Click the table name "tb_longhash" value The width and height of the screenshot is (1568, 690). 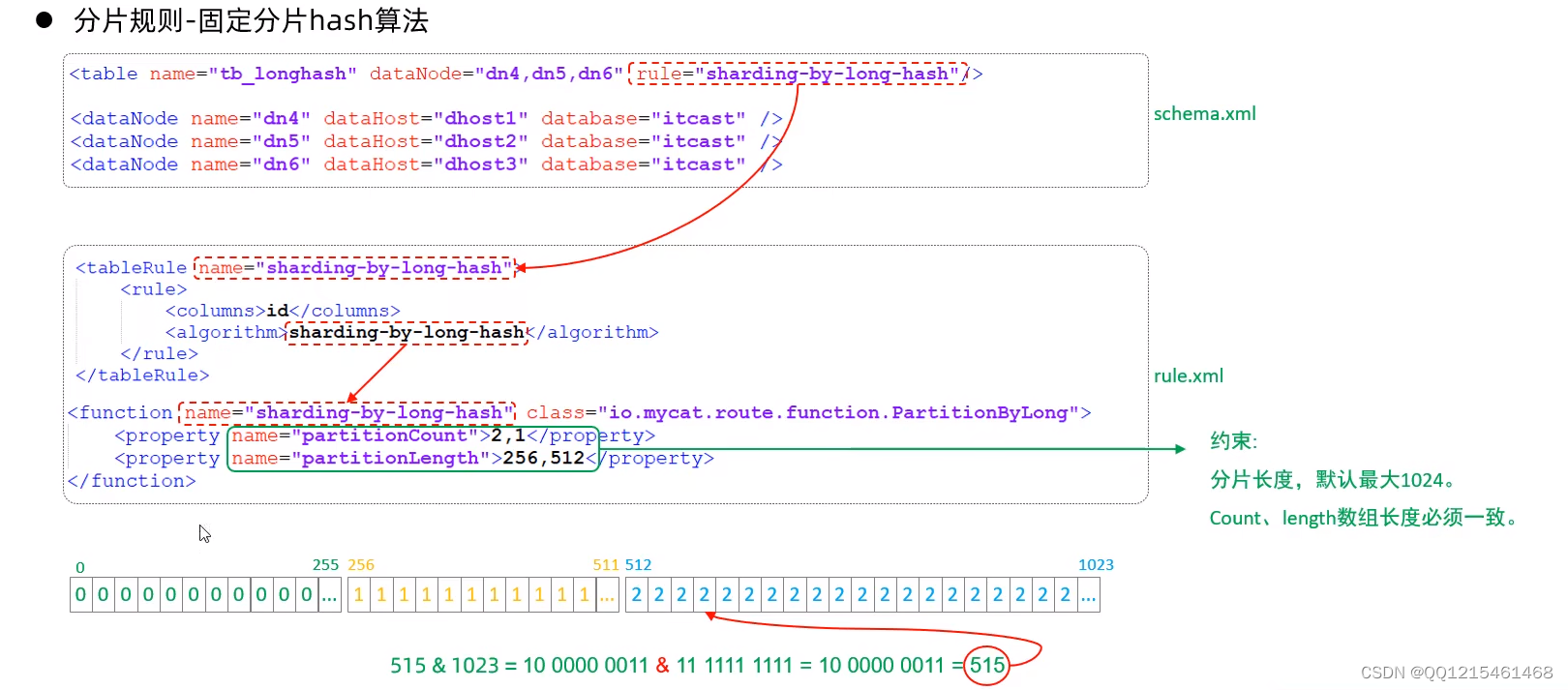[282, 74]
